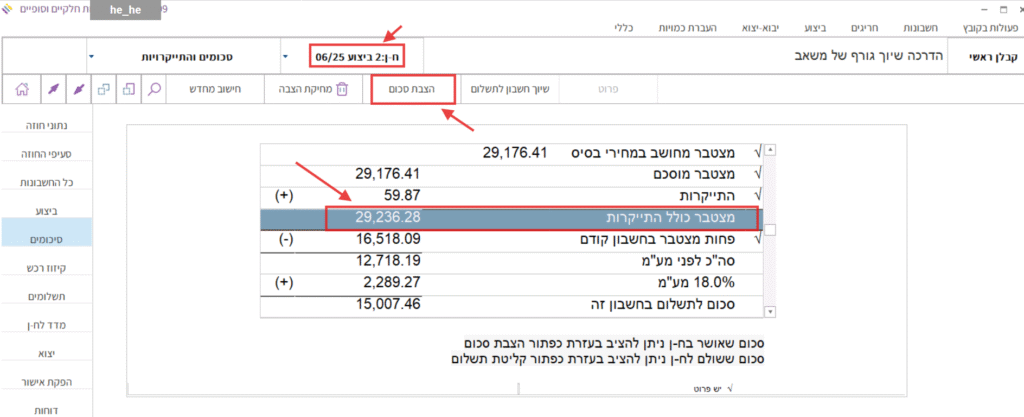Toggle the checkmark on the התייקרויות row
The height and width of the screenshot is (417, 1024).
pyautogui.click(x=757, y=196)
